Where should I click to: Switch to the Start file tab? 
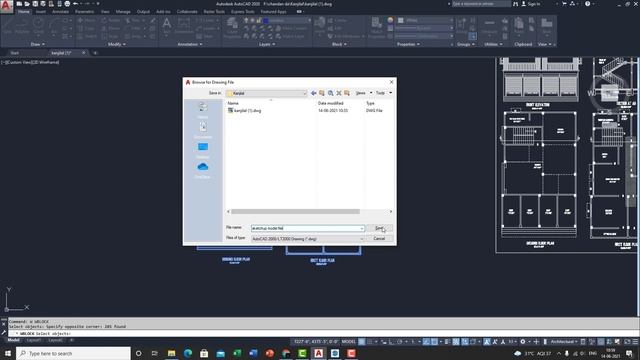(15, 53)
